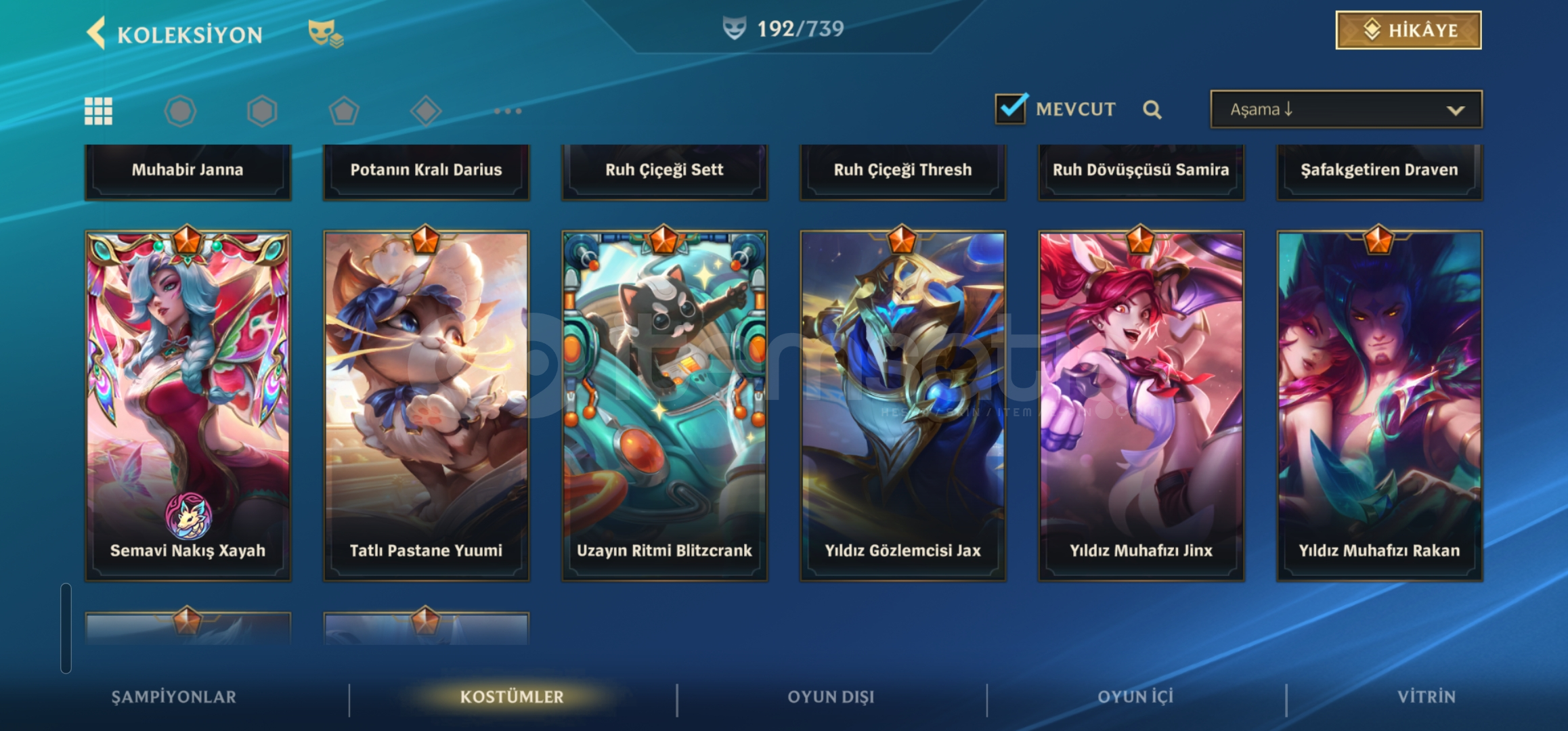This screenshot has width=1568, height=731.
Task: Select the hexagon rarity filter icon
Action: (x=262, y=111)
